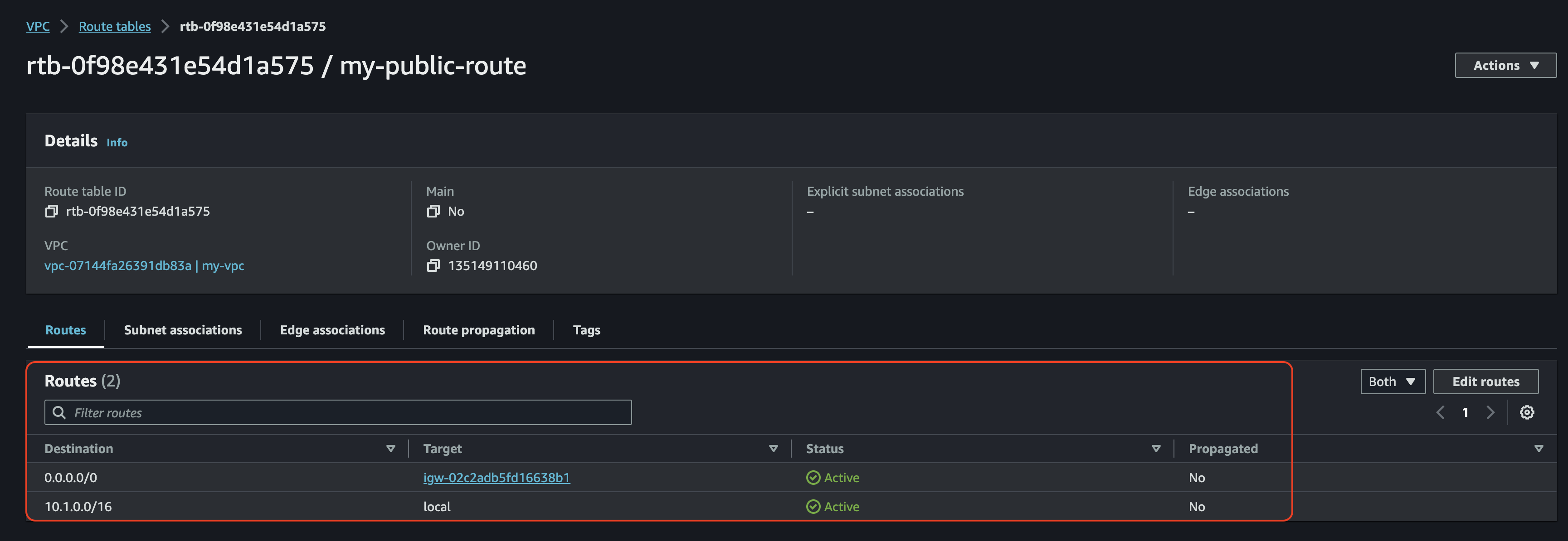Image resolution: width=1568 pixels, height=541 pixels.
Task: Switch to Subnet associations tab
Action: 183,330
